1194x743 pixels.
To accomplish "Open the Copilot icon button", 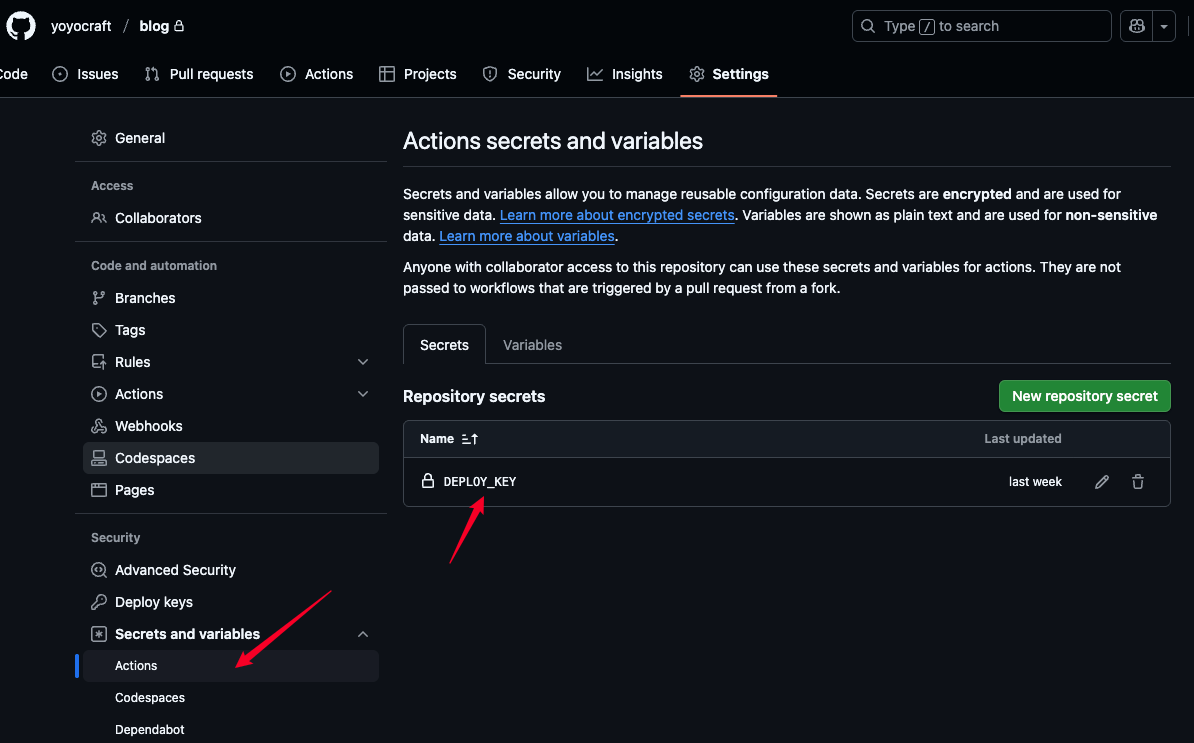I will [1136, 26].
